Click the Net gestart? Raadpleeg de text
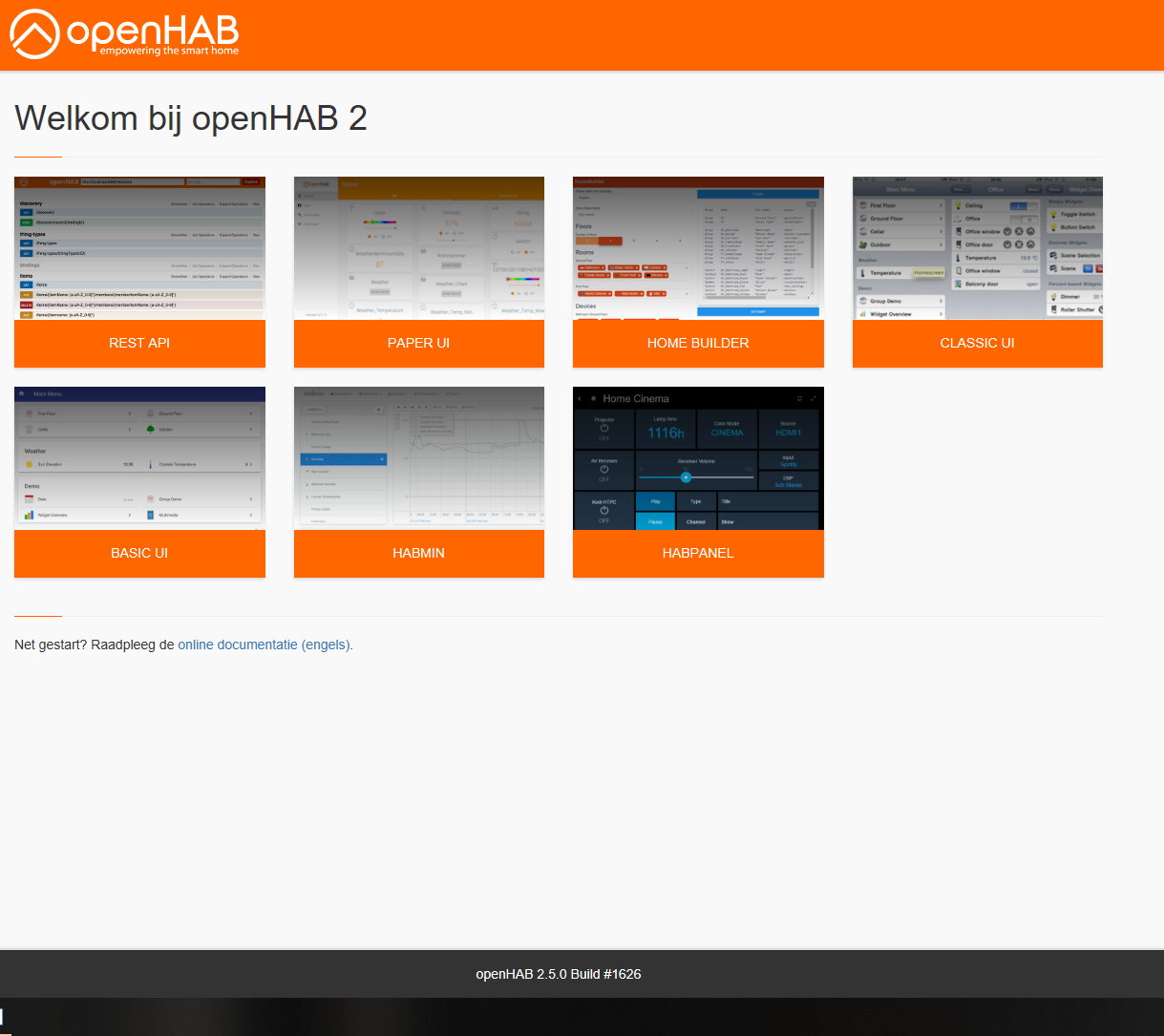 [95, 645]
